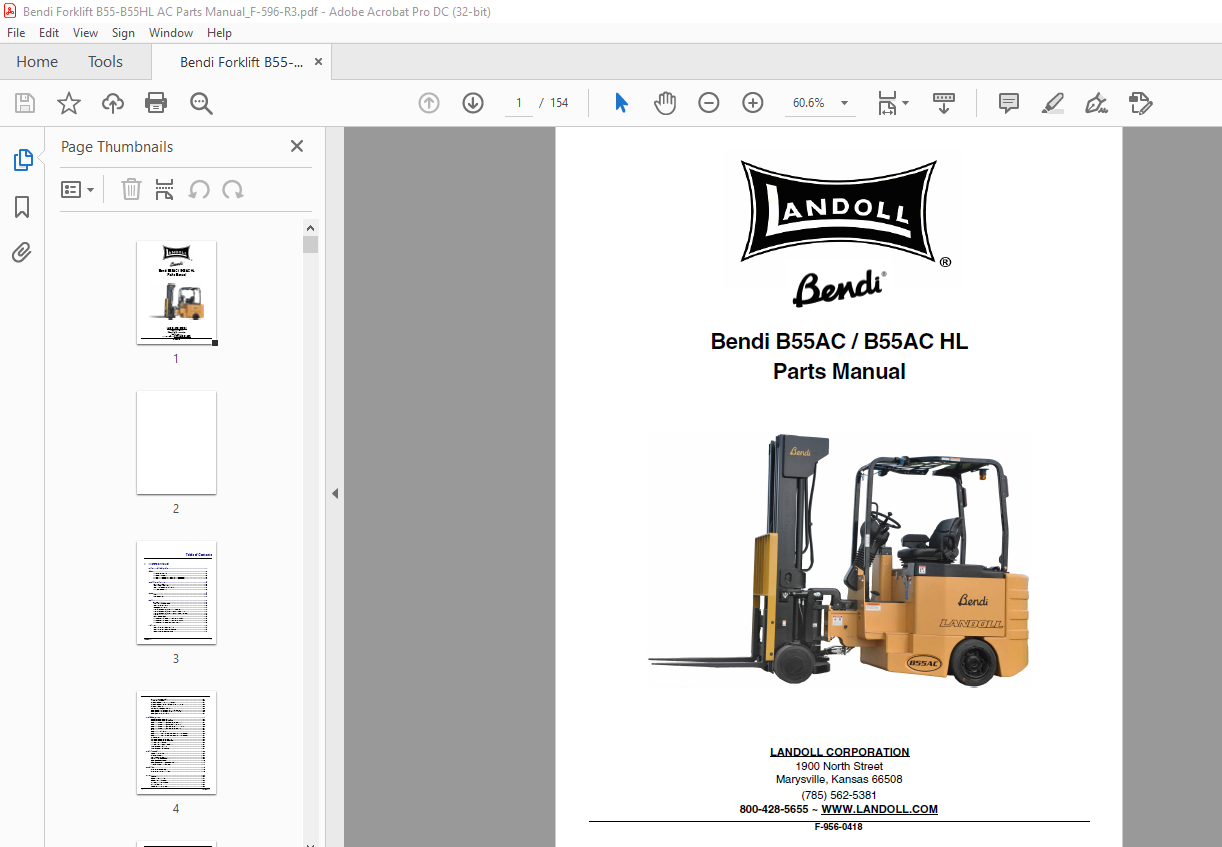The height and width of the screenshot is (847, 1222).
Task: Click the forklift image
Action: (840, 560)
